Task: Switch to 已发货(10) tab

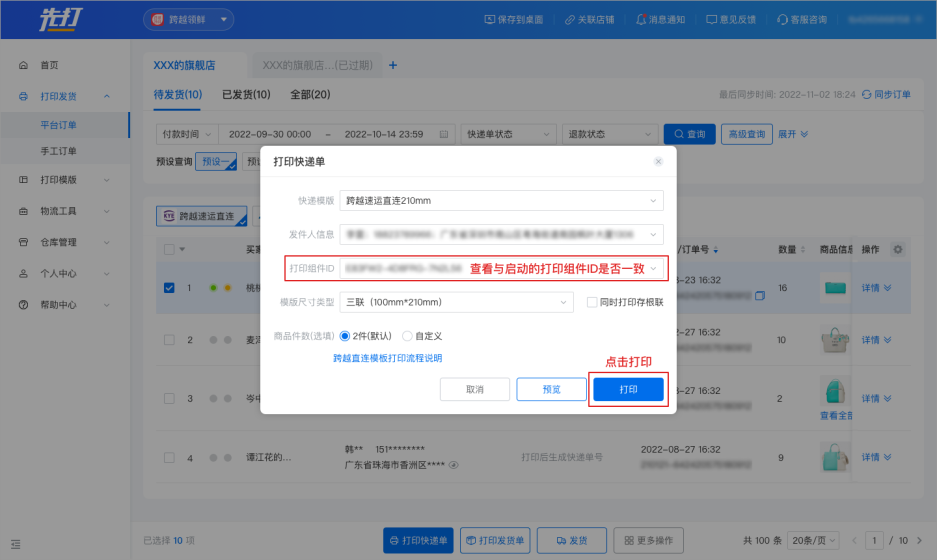Action: (246, 94)
